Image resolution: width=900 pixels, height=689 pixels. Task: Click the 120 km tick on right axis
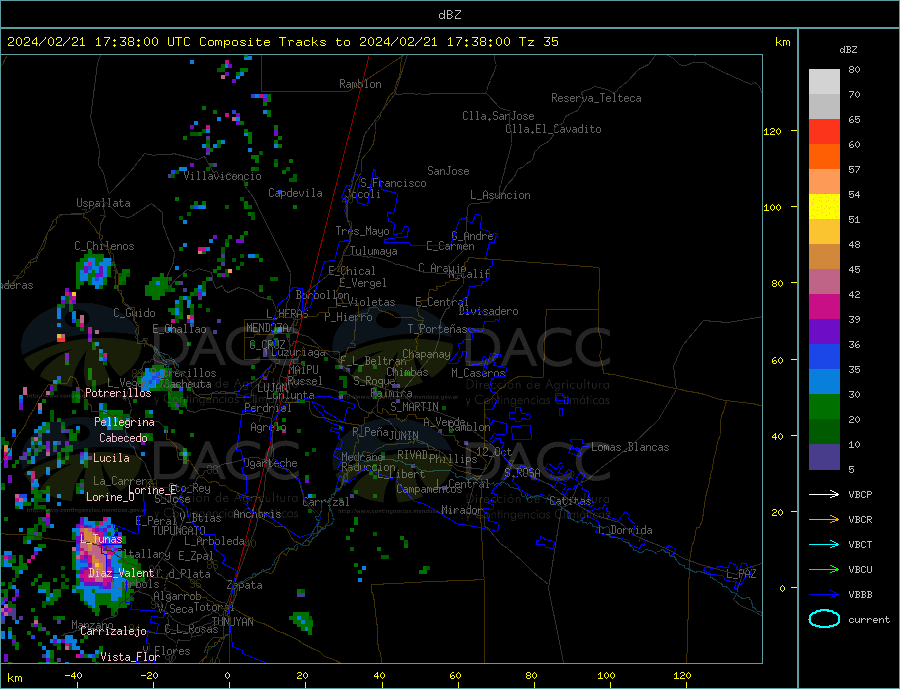click(773, 131)
